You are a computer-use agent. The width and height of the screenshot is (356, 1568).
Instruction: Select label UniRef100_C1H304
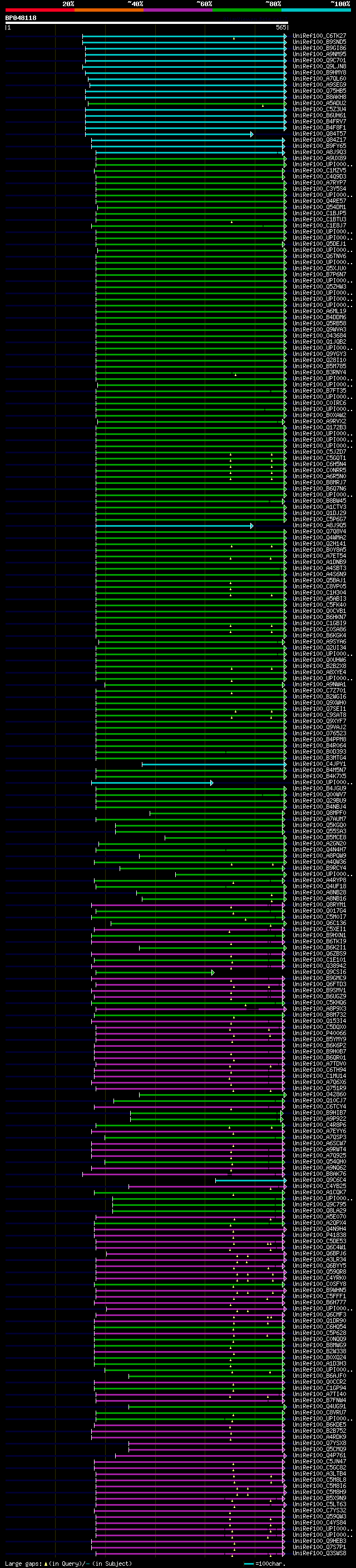(x=319, y=592)
